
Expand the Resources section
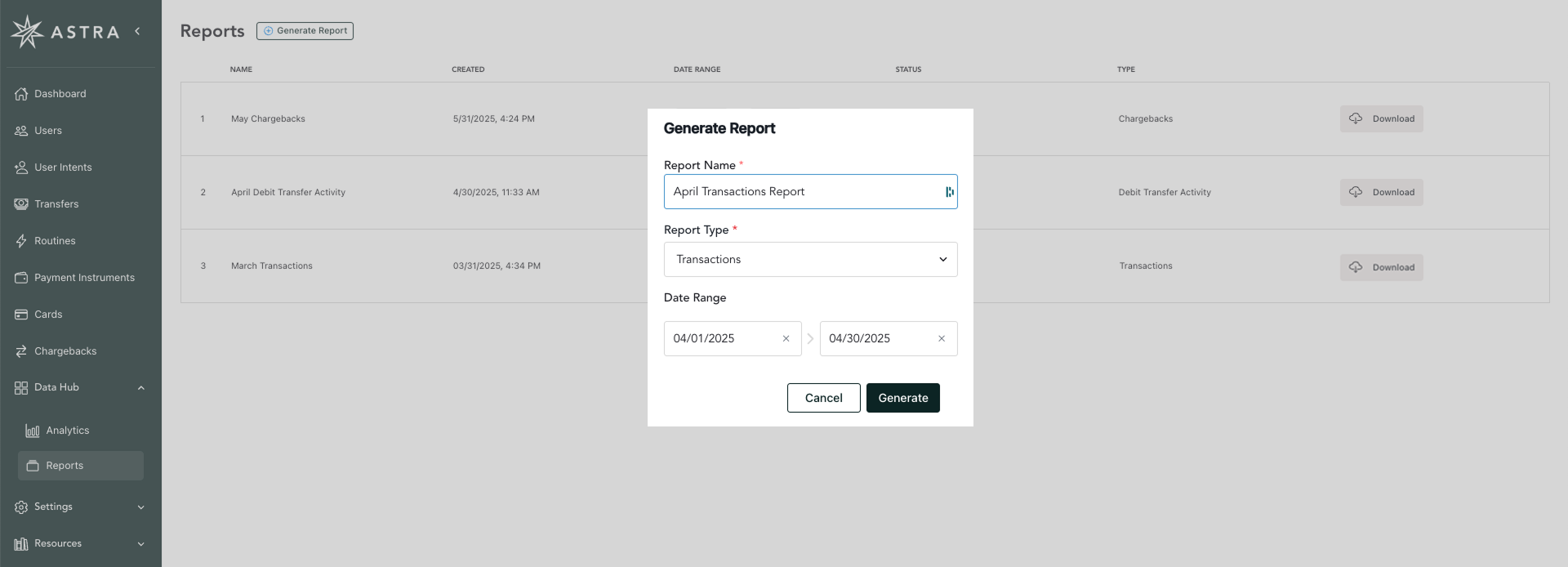pyautogui.click(x=141, y=544)
